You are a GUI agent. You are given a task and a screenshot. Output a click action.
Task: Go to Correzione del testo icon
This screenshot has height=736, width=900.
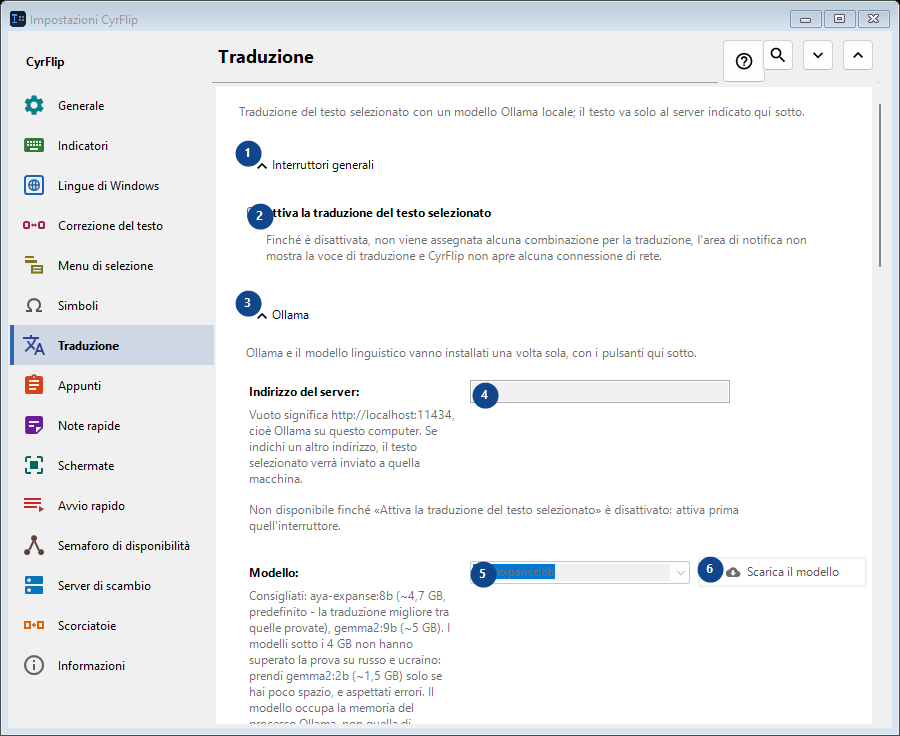pos(34,226)
